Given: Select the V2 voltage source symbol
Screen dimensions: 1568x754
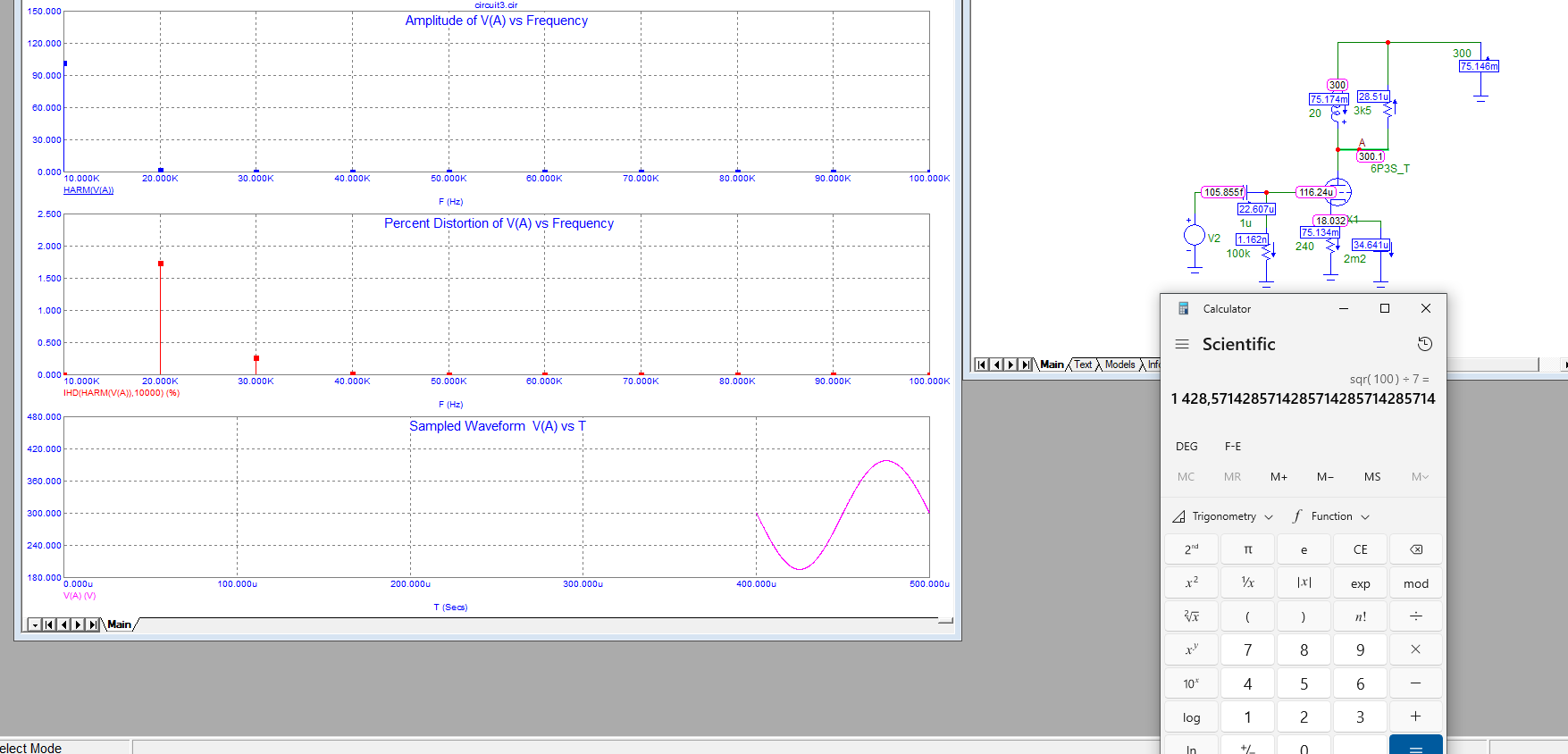Looking at the screenshot, I should [1195, 236].
